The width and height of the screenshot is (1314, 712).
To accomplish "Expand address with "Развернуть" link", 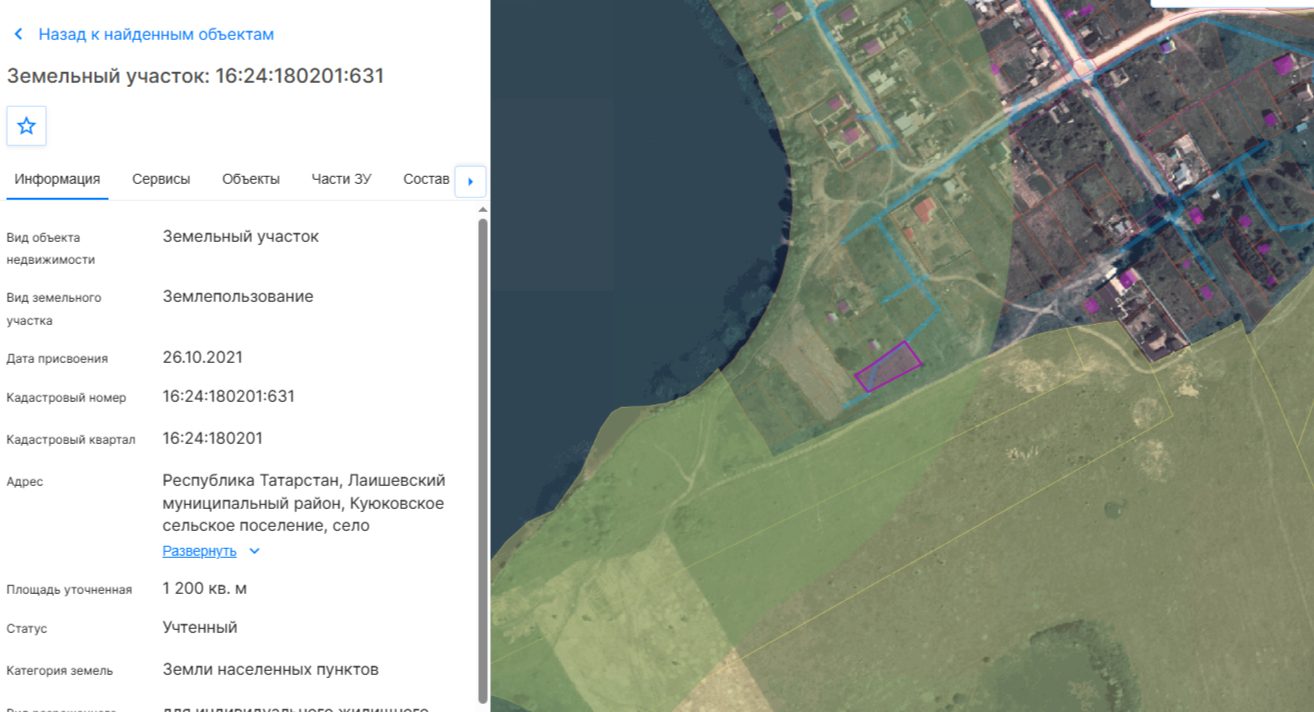I will pyautogui.click(x=200, y=551).
